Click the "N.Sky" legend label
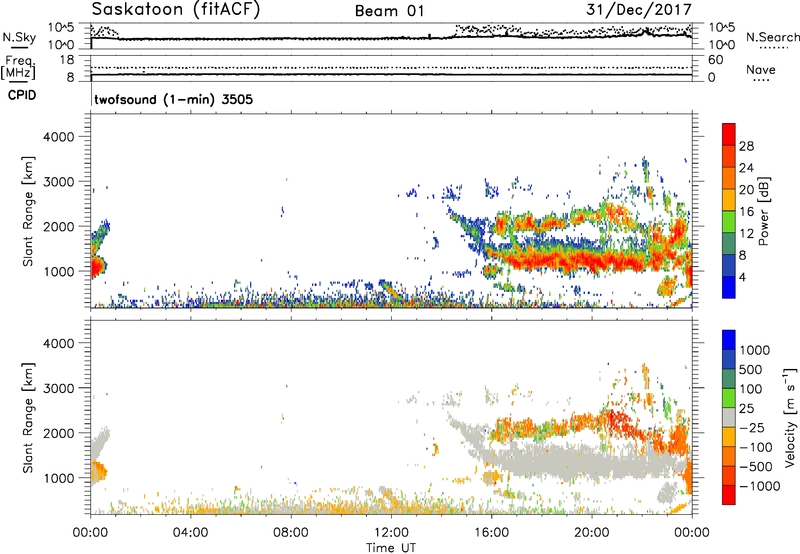 19,37
